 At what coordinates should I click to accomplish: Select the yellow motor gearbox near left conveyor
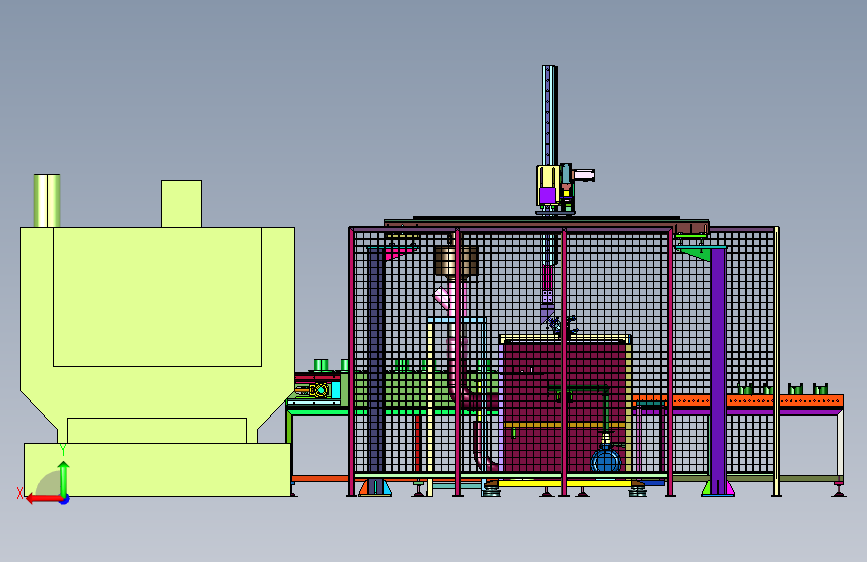click(x=319, y=390)
